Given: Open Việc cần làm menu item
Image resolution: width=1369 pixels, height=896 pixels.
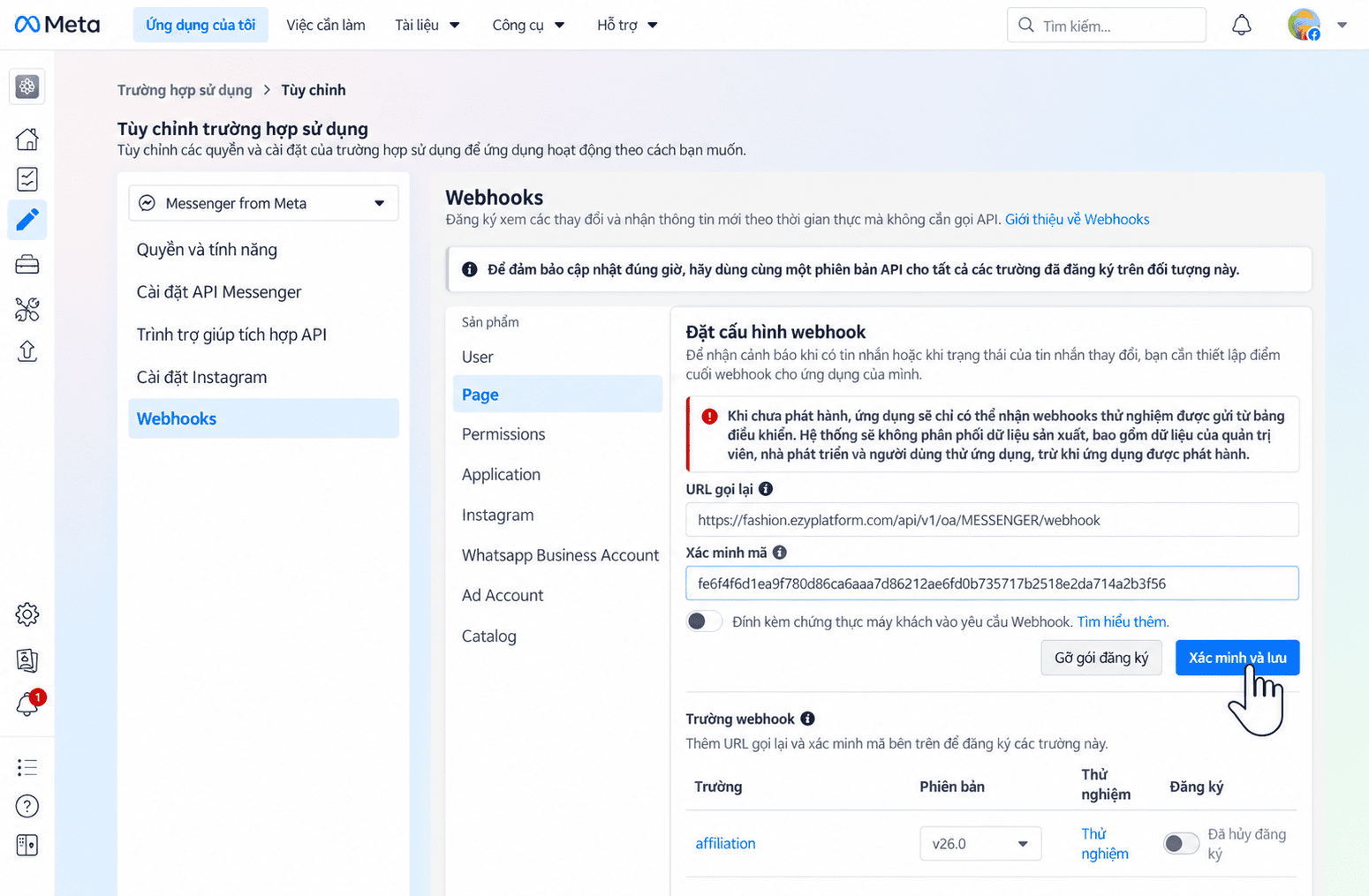Looking at the screenshot, I should 325,25.
